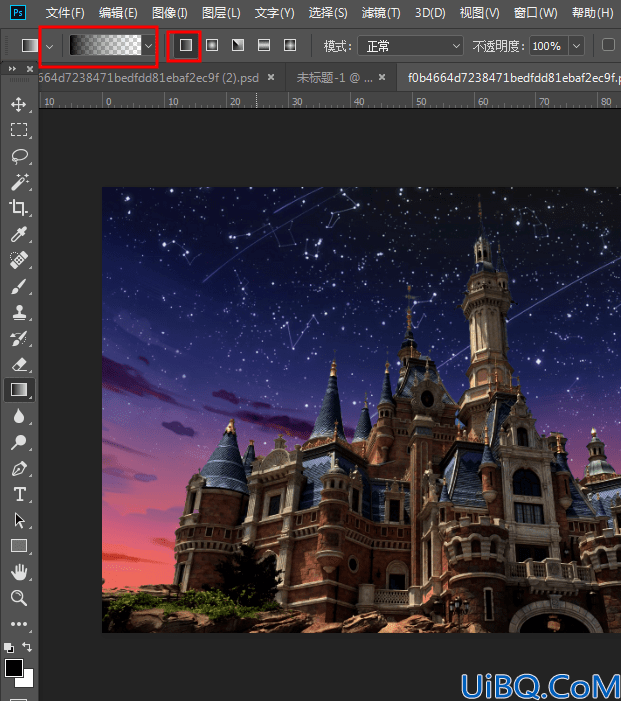Viewport: 621px width, 701px height.
Task: Choose the Linear Gradient style
Action: point(186,45)
